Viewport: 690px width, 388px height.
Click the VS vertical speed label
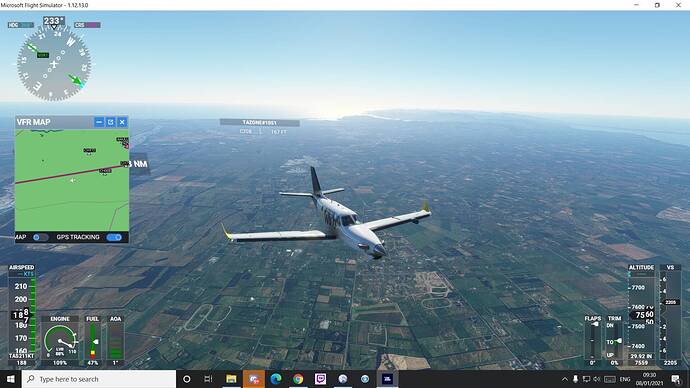[670, 267]
